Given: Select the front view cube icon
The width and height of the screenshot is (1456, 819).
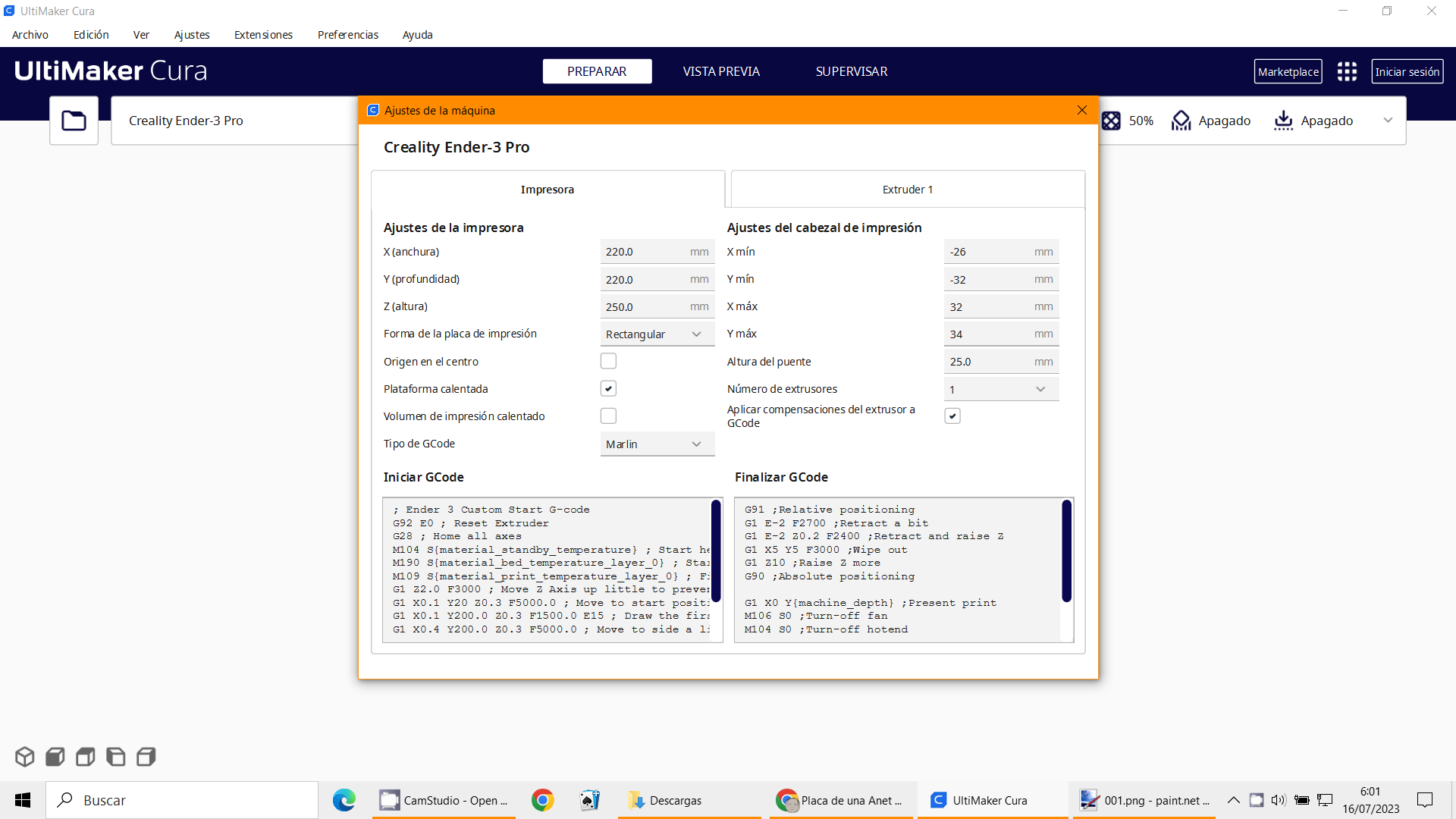Looking at the screenshot, I should point(55,757).
